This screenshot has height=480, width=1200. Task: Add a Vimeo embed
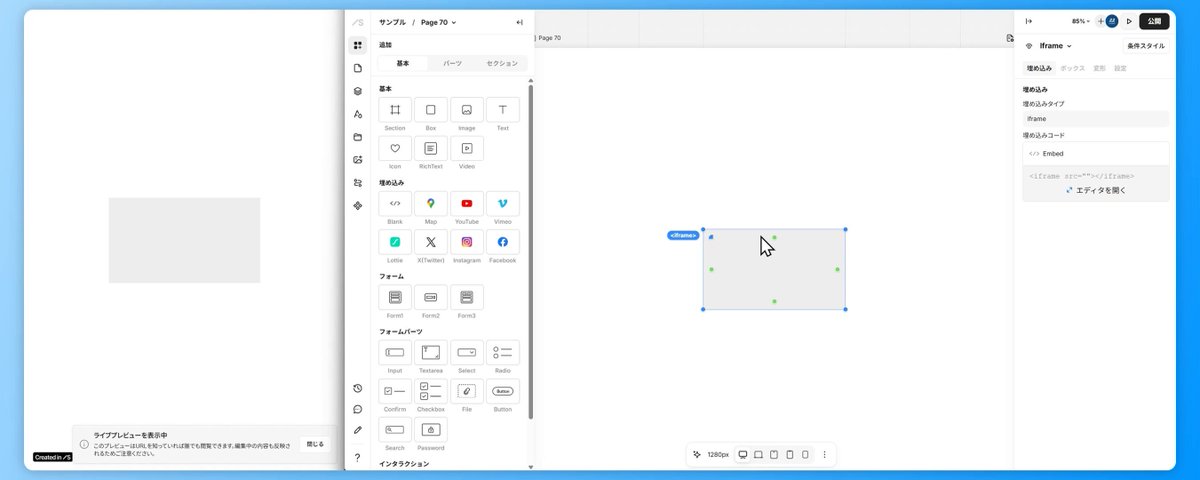click(x=503, y=203)
